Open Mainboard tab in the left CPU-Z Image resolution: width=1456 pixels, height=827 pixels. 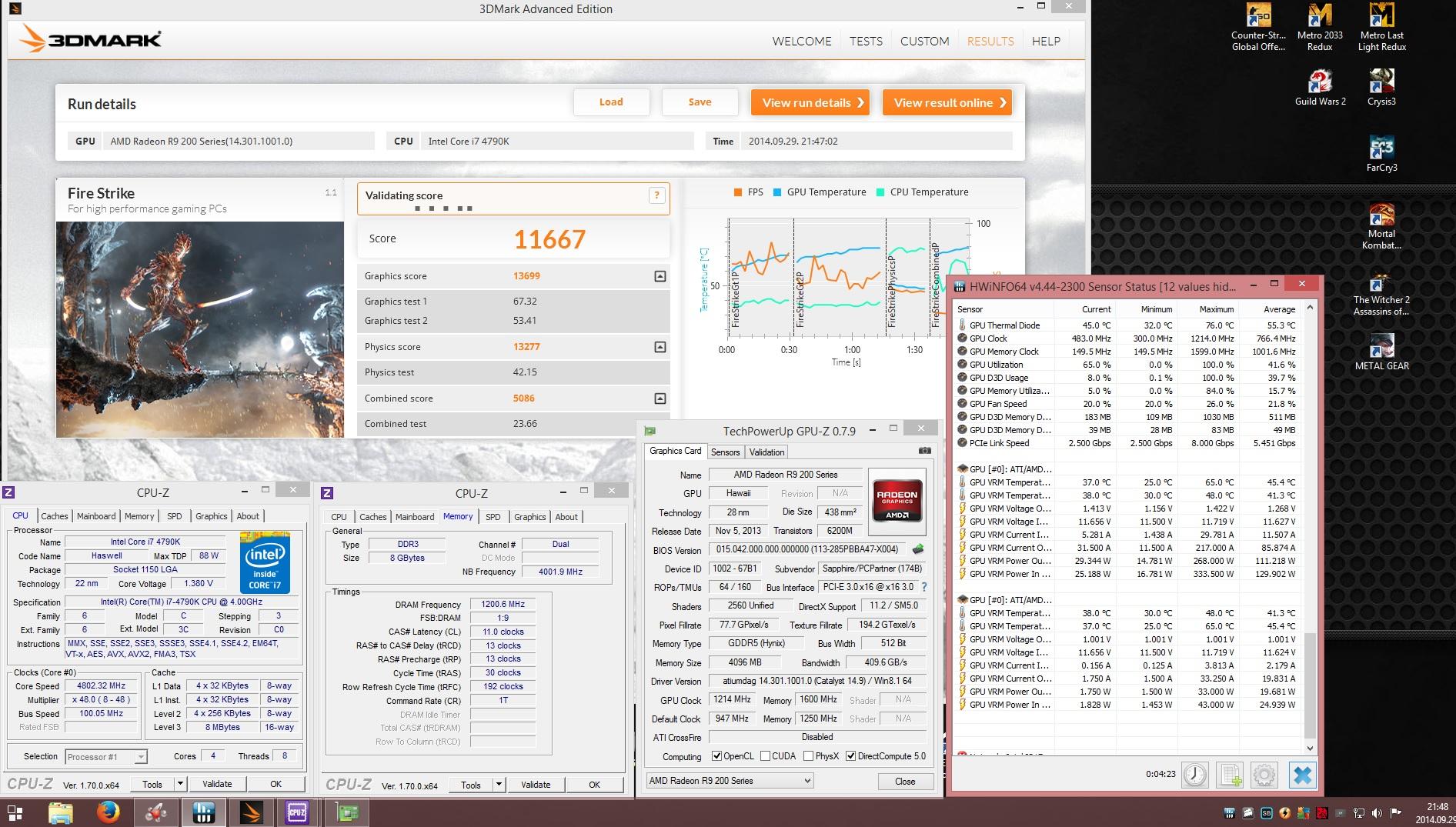coord(96,516)
